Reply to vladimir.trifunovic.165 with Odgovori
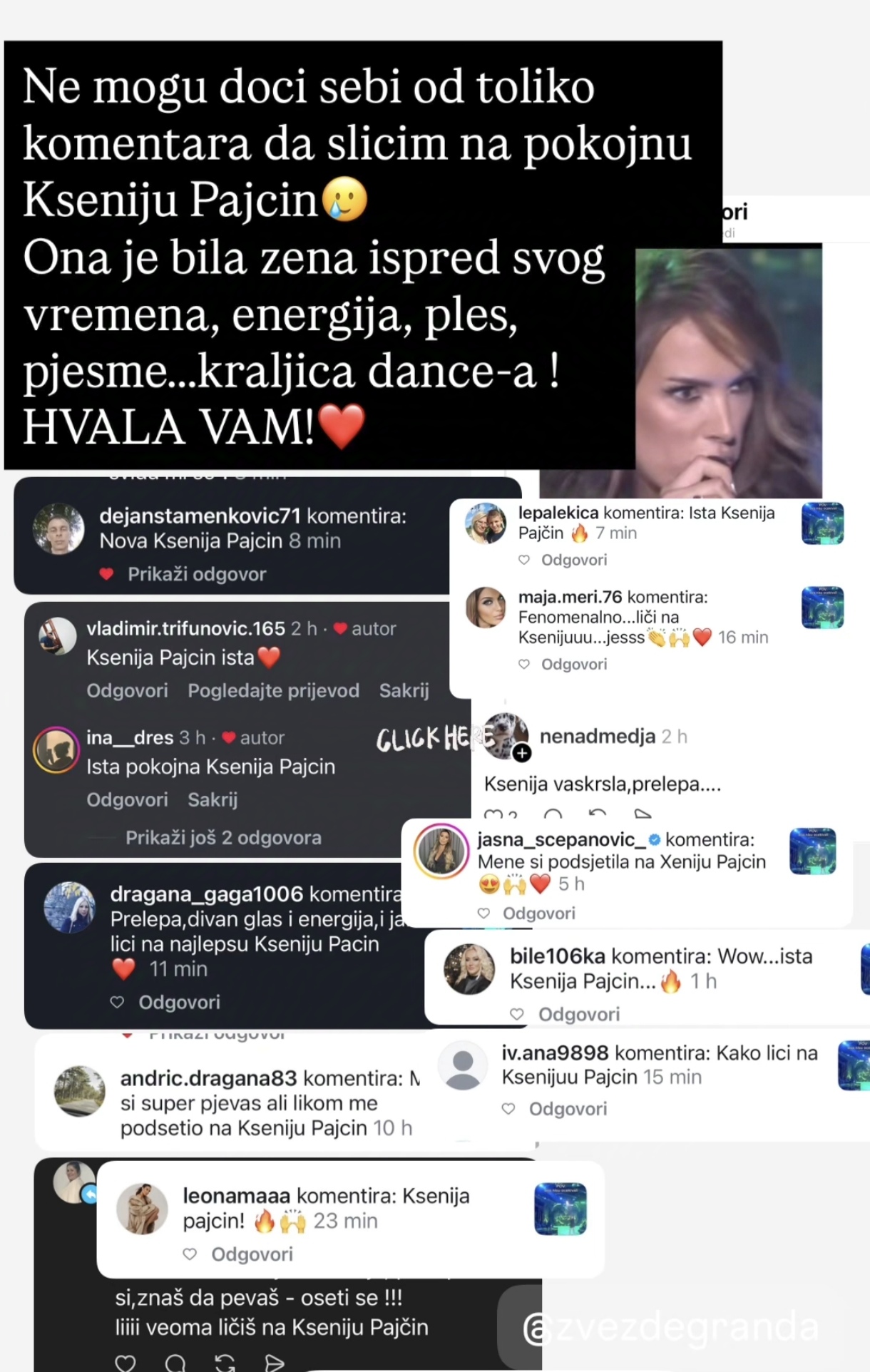Screen dimensions: 870x1372 [x=128, y=691]
